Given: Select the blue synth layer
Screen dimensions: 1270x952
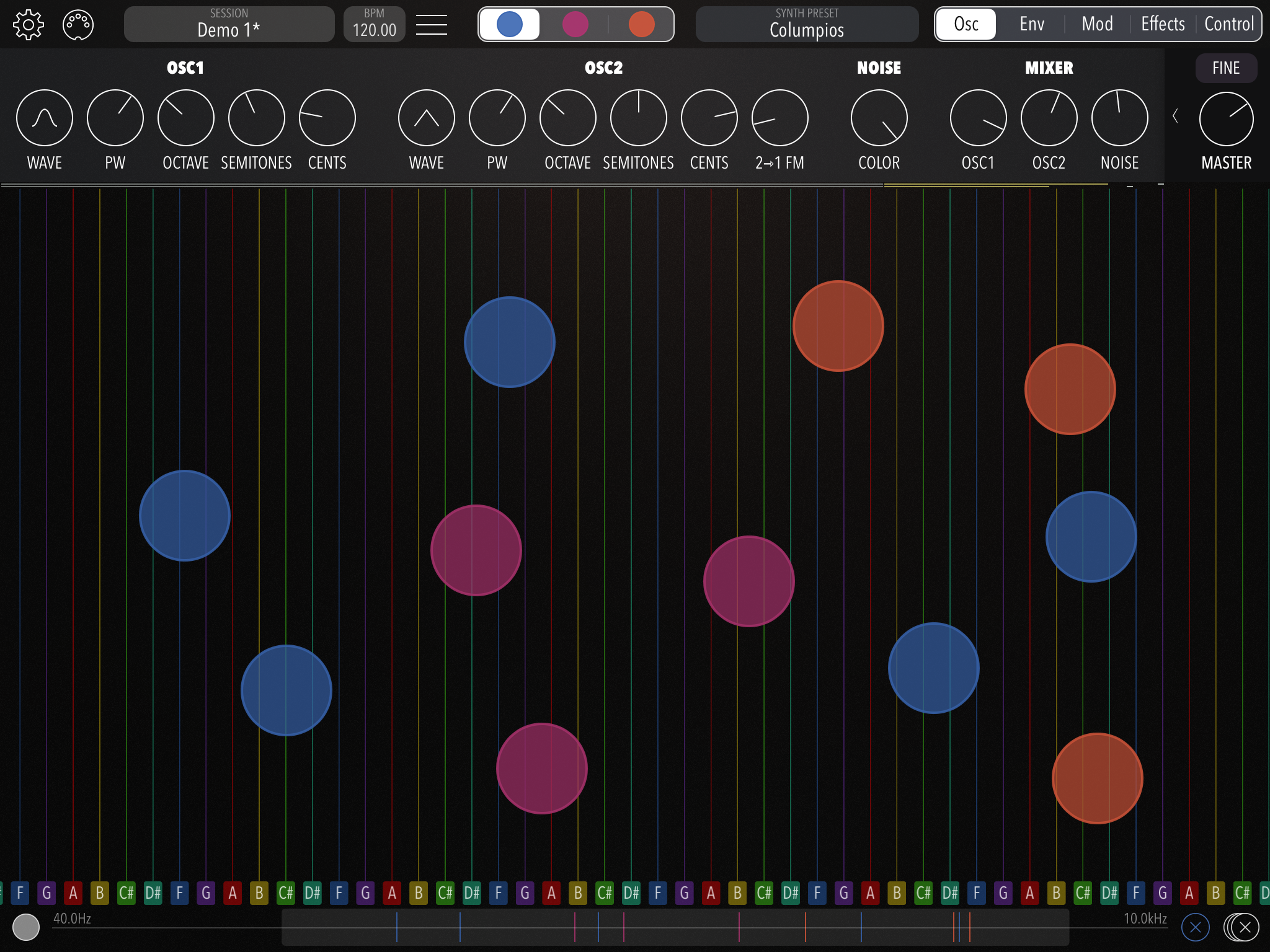Looking at the screenshot, I should tap(510, 25).
